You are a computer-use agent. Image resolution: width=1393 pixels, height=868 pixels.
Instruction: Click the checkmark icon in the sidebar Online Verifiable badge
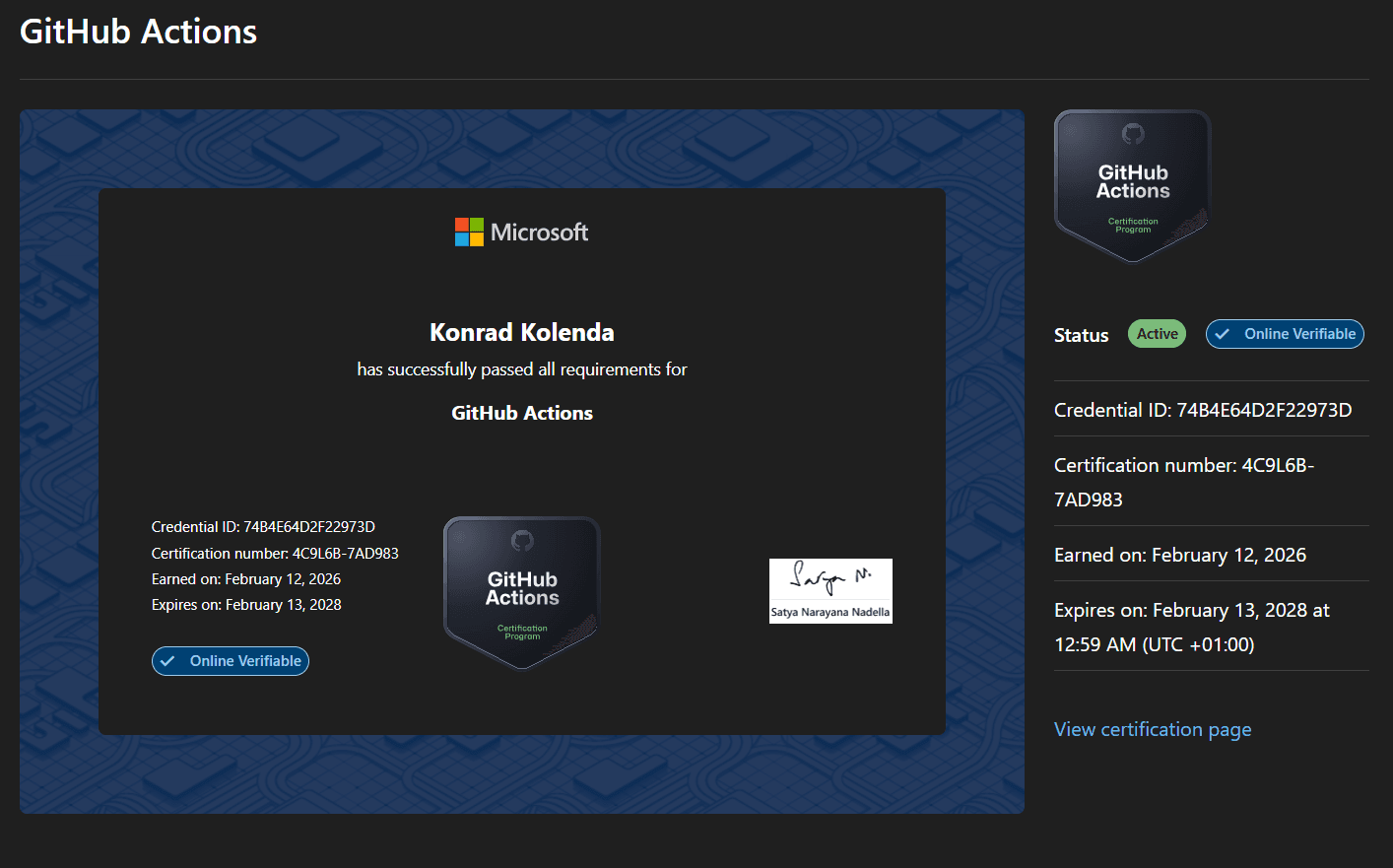click(x=1223, y=334)
